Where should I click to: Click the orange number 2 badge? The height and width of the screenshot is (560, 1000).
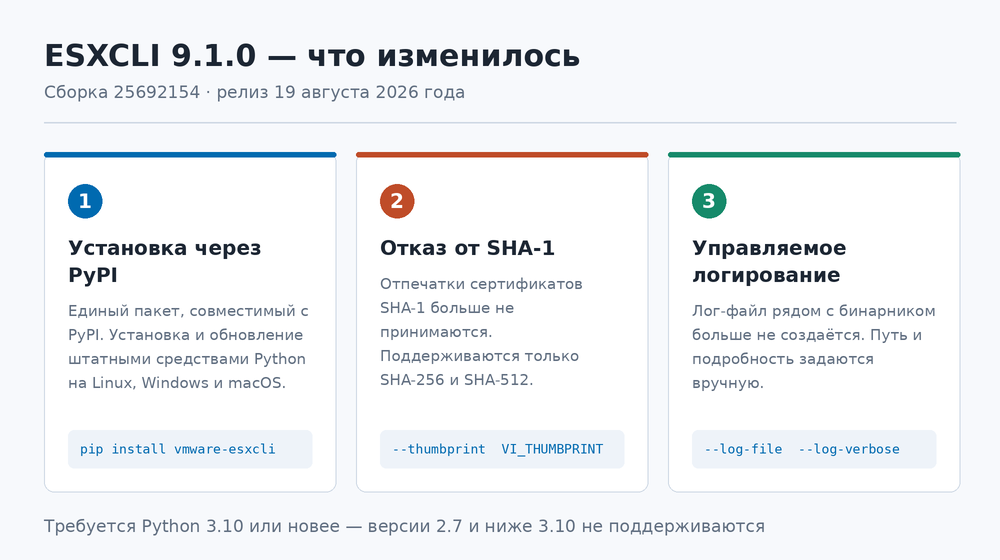point(397,201)
